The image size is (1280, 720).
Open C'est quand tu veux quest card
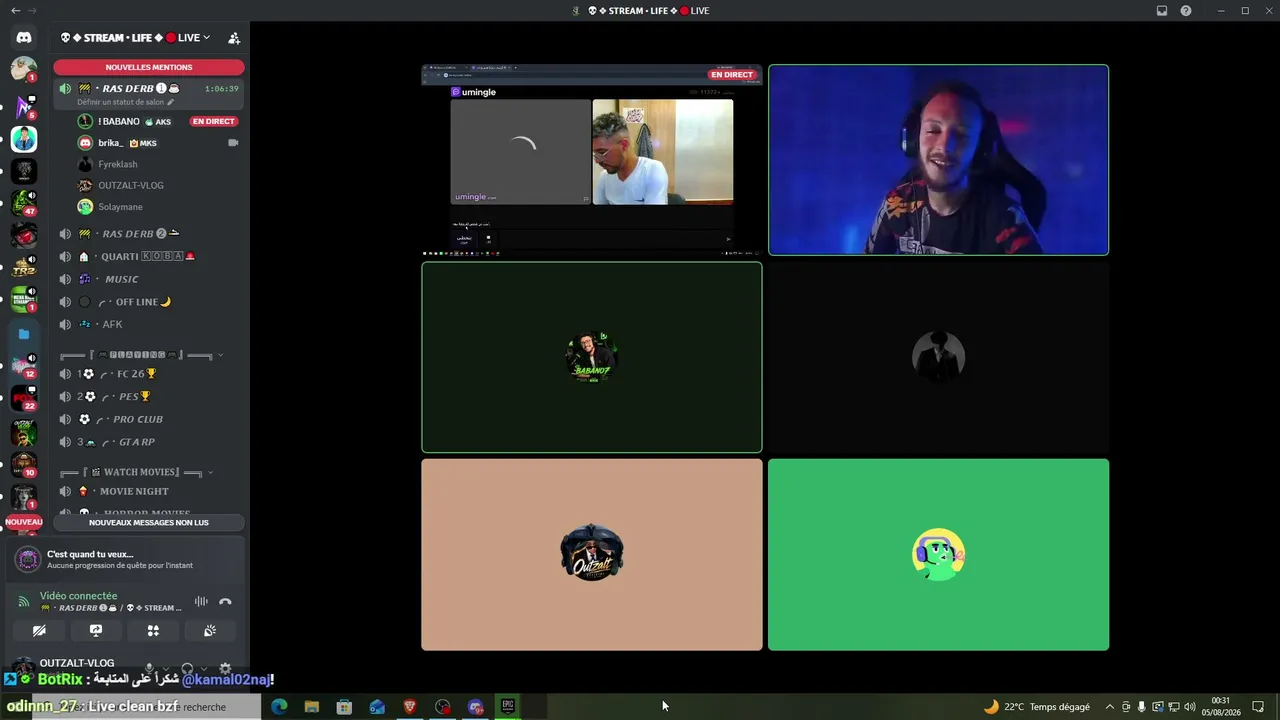click(x=125, y=559)
